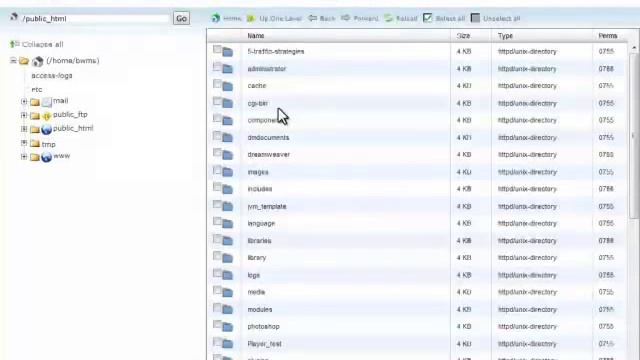Click folder icon of libraries row

[x=227, y=241]
